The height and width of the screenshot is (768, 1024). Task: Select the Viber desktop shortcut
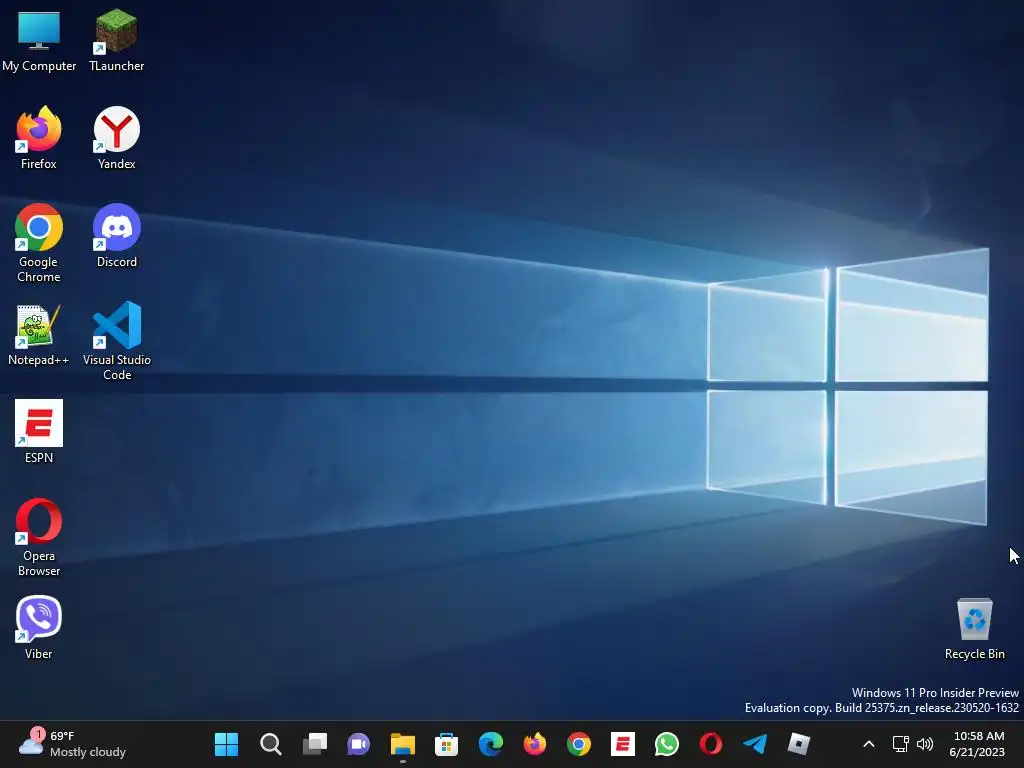coord(39,628)
